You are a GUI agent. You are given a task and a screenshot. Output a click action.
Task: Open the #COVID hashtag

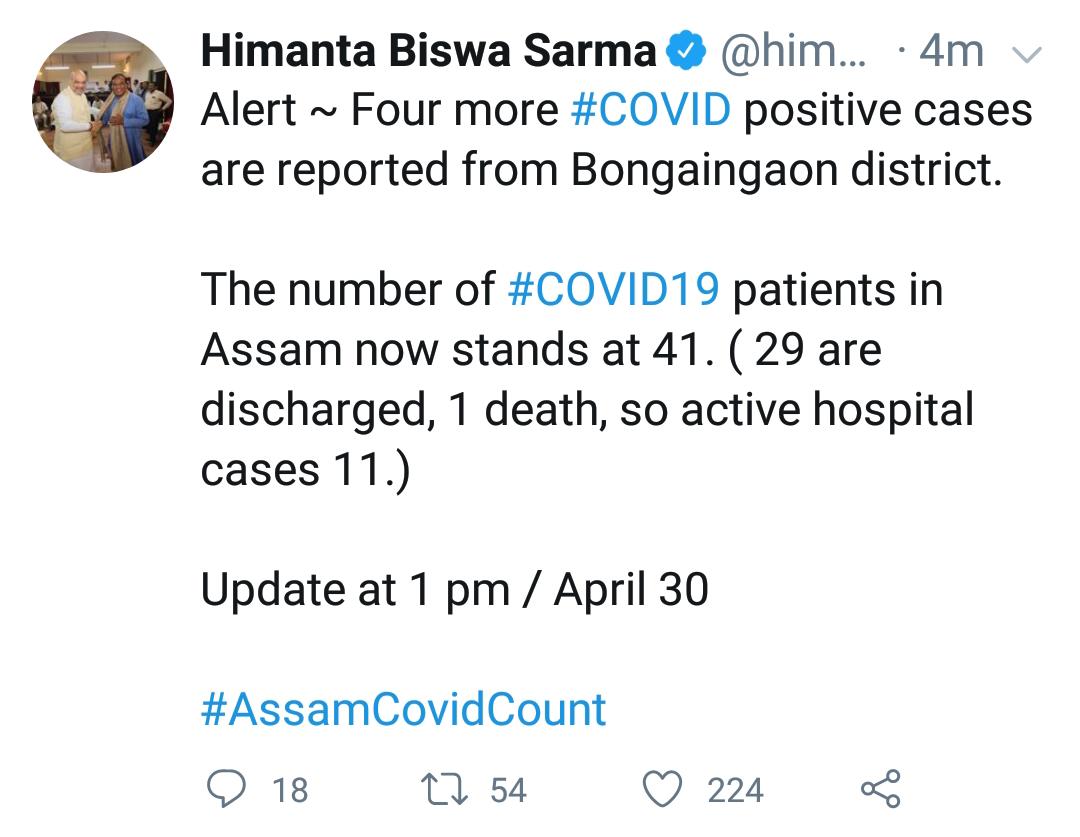pos(651,110)
